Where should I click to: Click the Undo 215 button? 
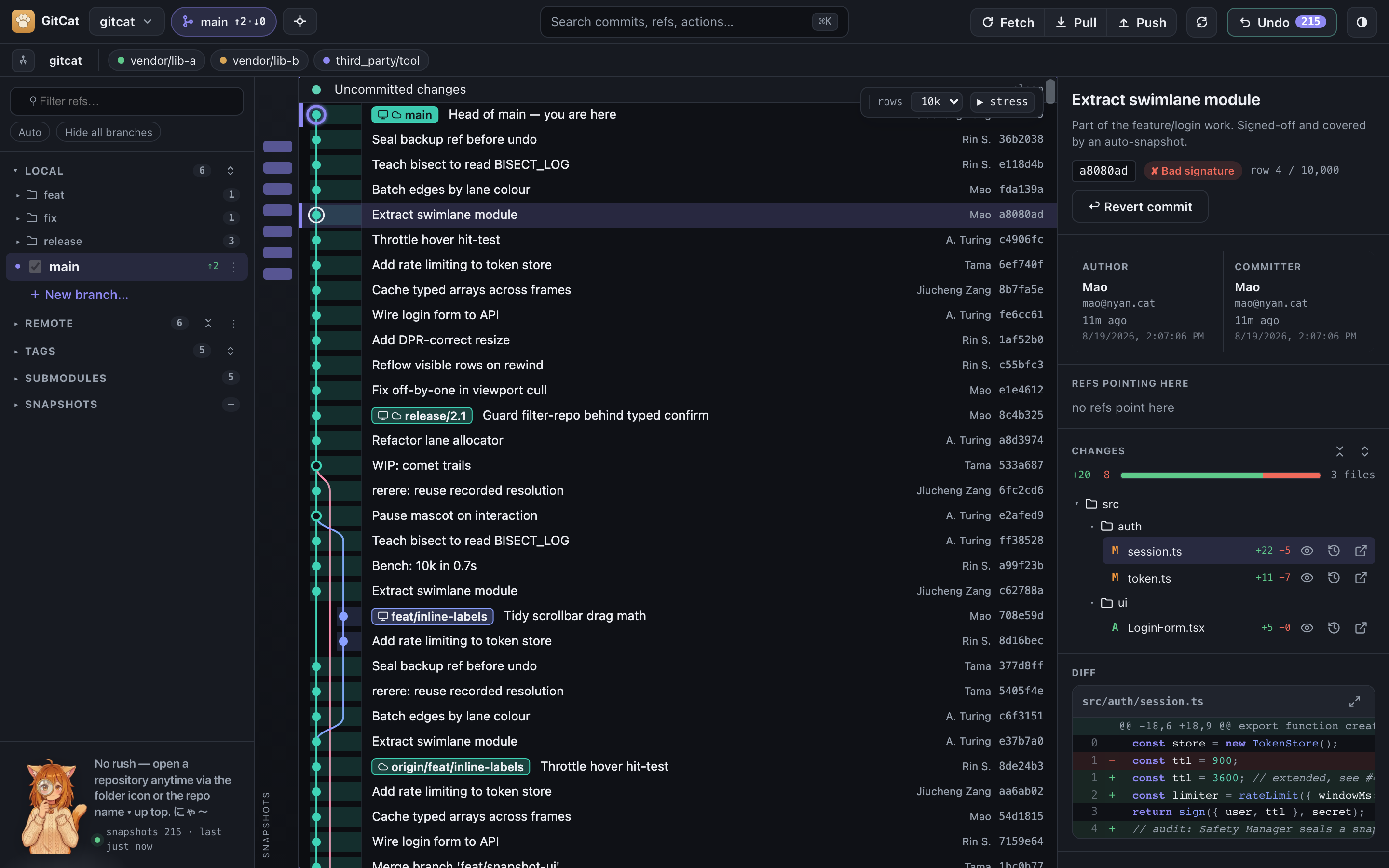click(x=1281, y=22)
